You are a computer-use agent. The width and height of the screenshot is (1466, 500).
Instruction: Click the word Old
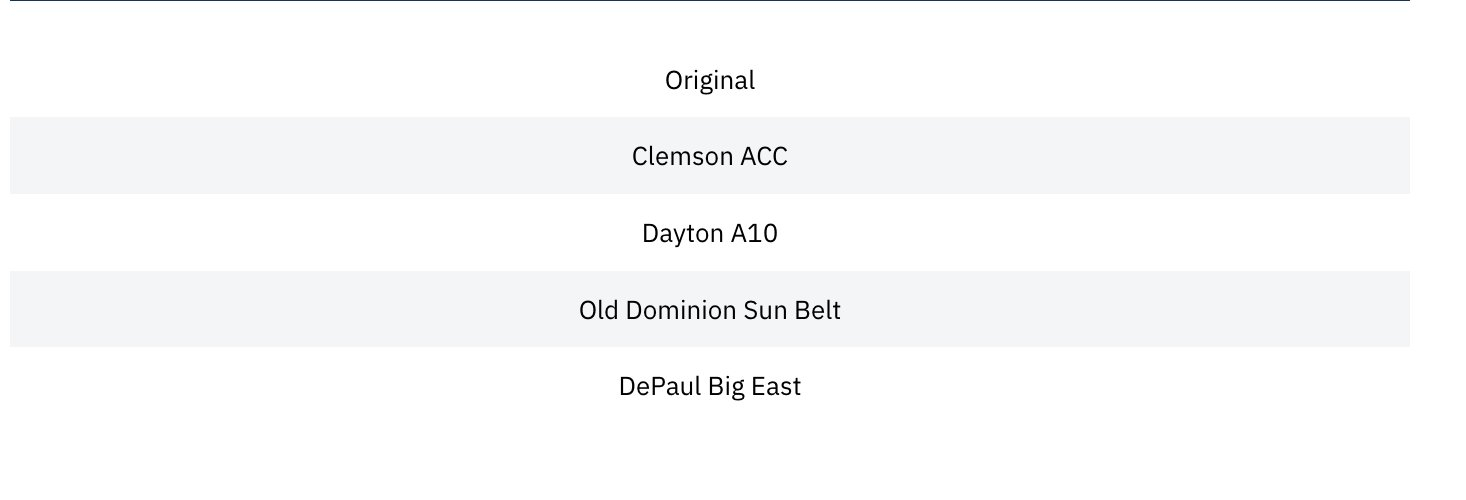(x=598, y=311)
